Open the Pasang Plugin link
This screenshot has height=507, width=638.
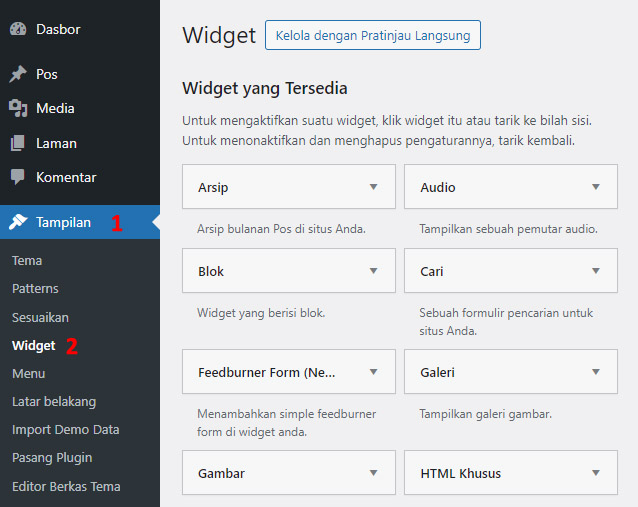pos(52,458)
